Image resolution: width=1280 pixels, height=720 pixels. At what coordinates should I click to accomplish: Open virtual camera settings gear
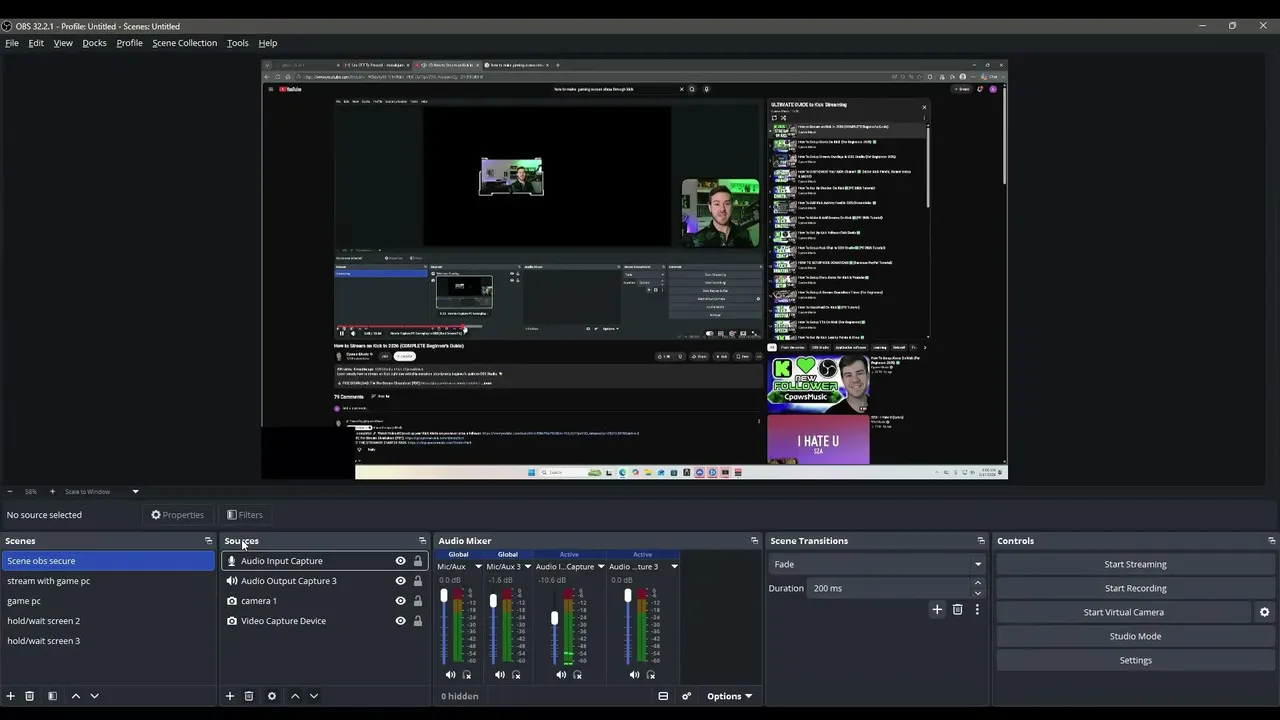[x=1264, y=612]
